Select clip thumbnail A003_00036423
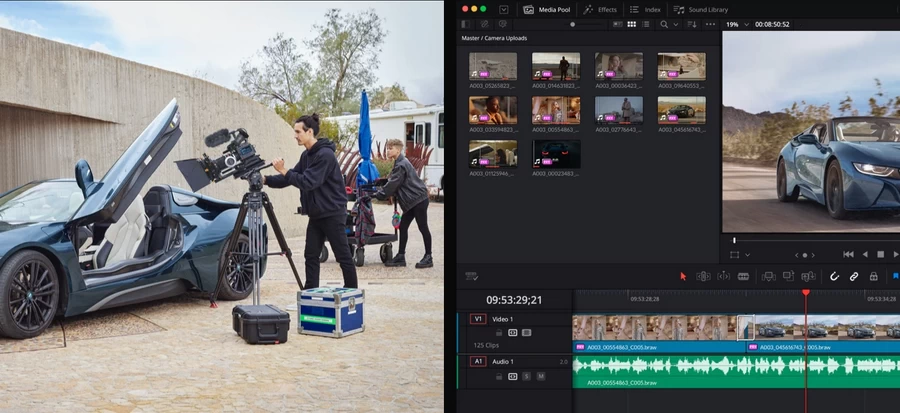The height and width of the screenshot is (413, 900). (x=619, y=67)
